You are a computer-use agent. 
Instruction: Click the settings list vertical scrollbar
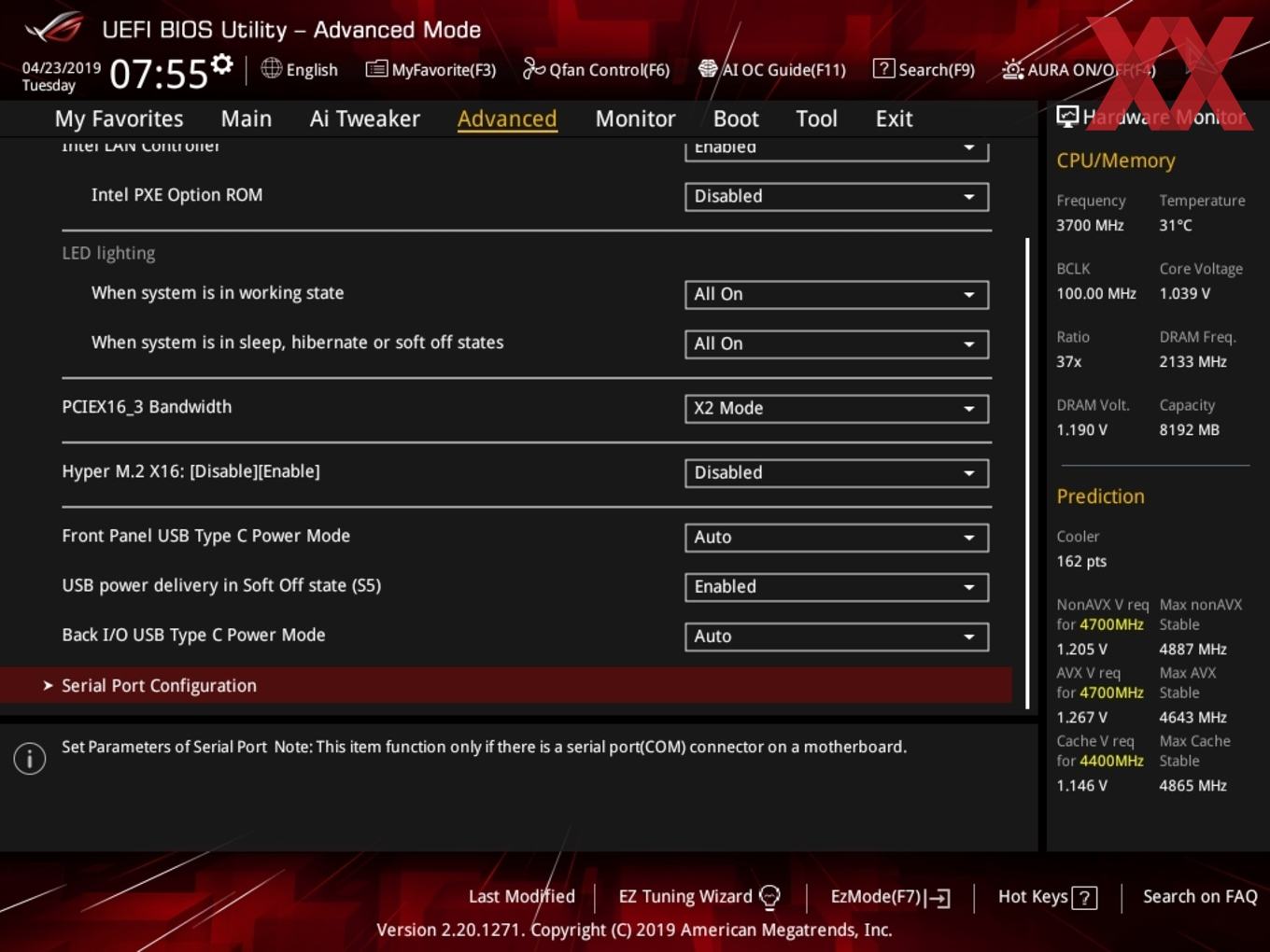pyautogui.click(x=1027, y=473)
